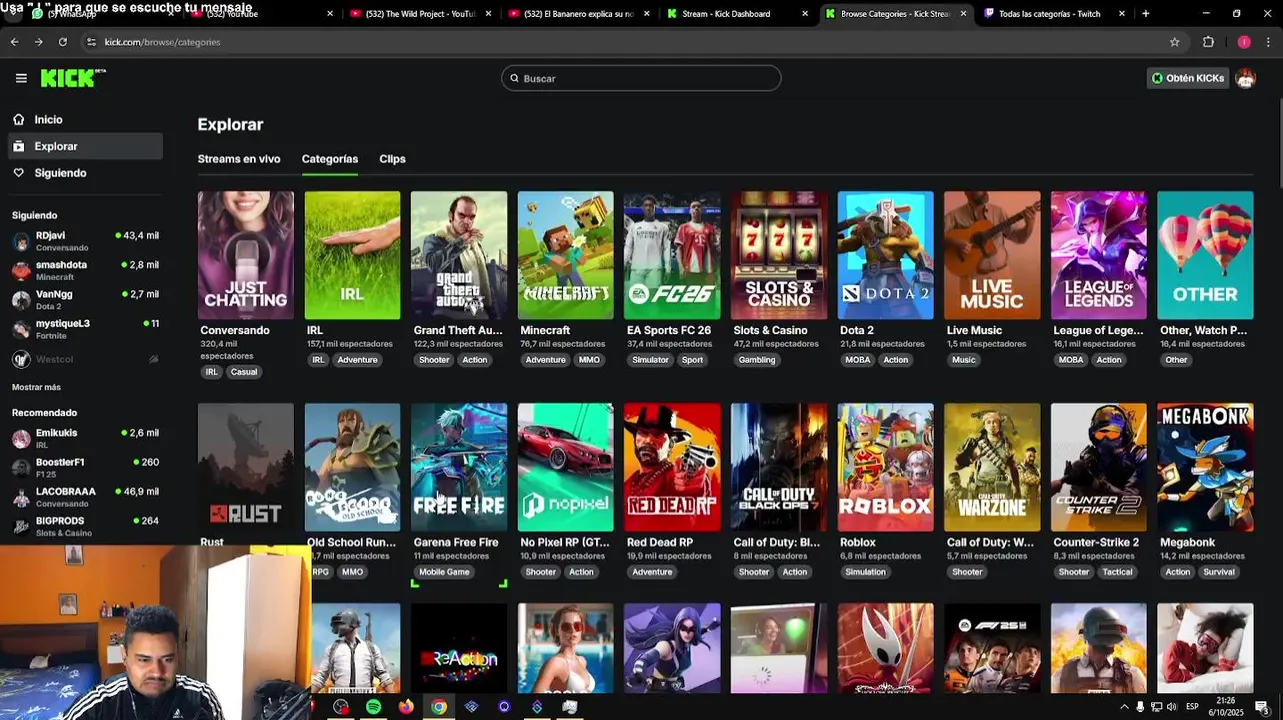This screenshot has width=1283, height=720.
Task: Open the Roblox category cover
Action: pos(886,467)
